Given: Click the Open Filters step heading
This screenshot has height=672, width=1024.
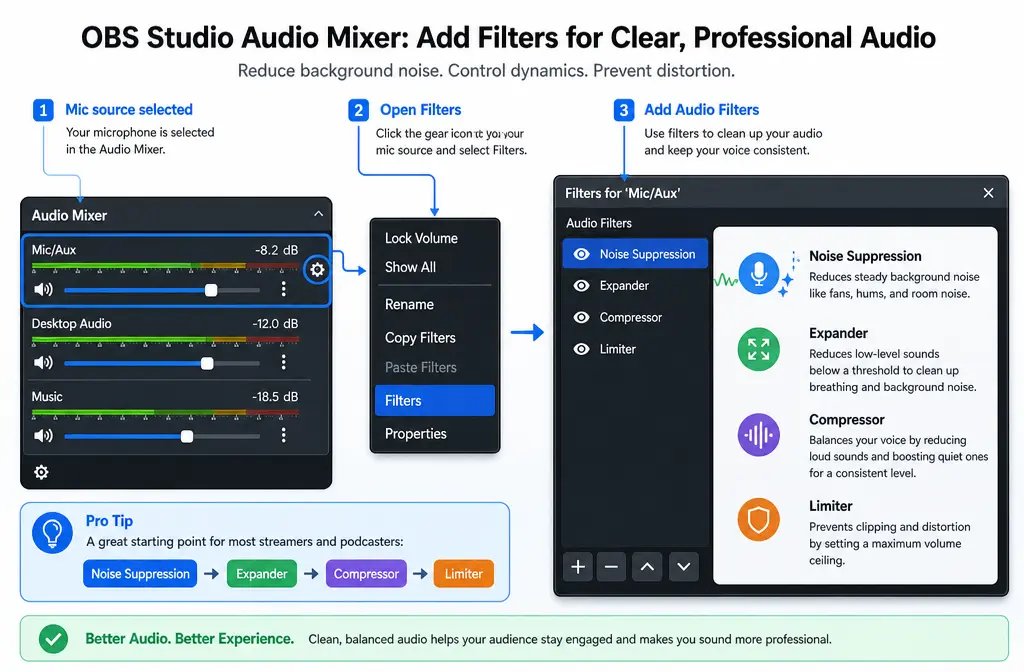Looking at the screenshot, I should (421, 110).
